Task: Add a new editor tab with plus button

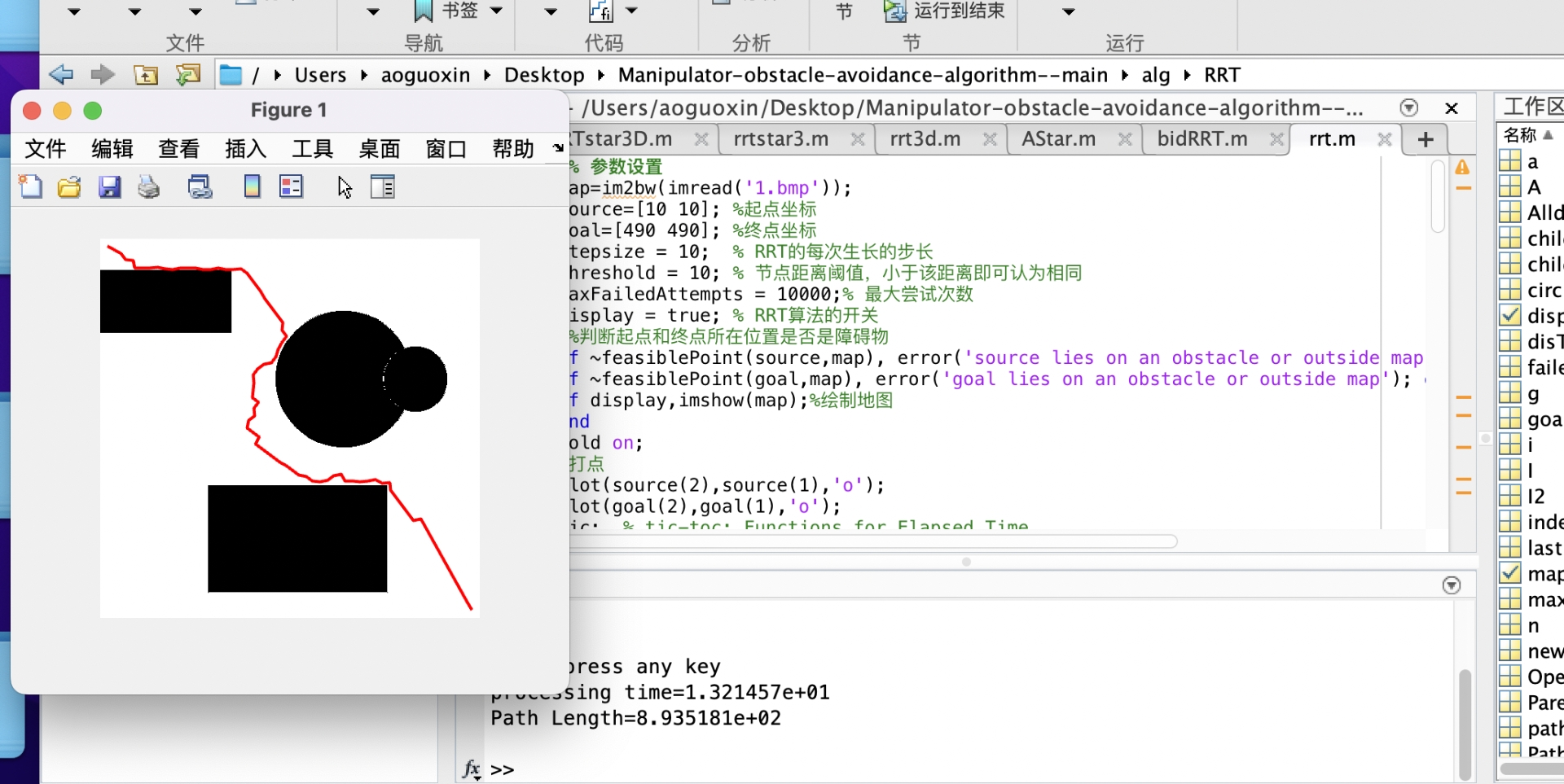Action: 1426,139
